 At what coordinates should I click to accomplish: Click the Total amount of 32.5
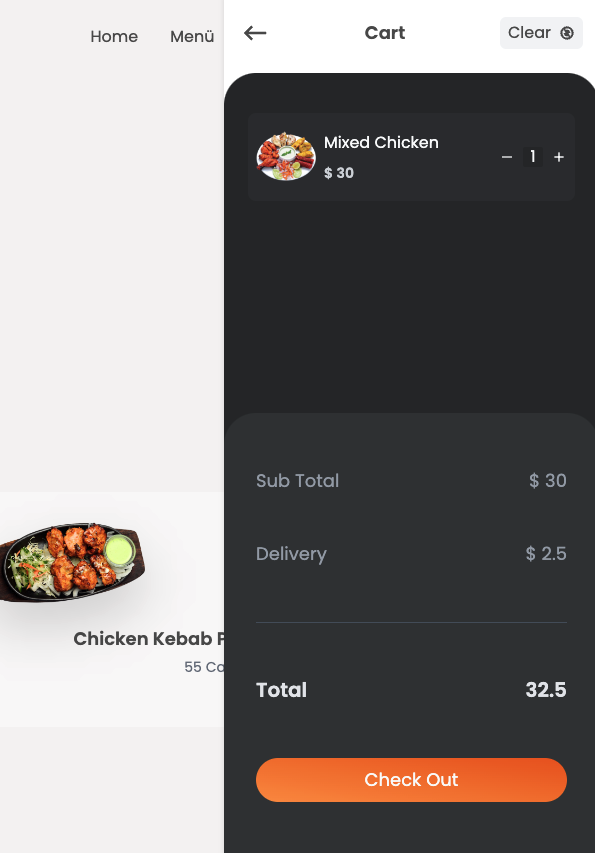point(546,690)
